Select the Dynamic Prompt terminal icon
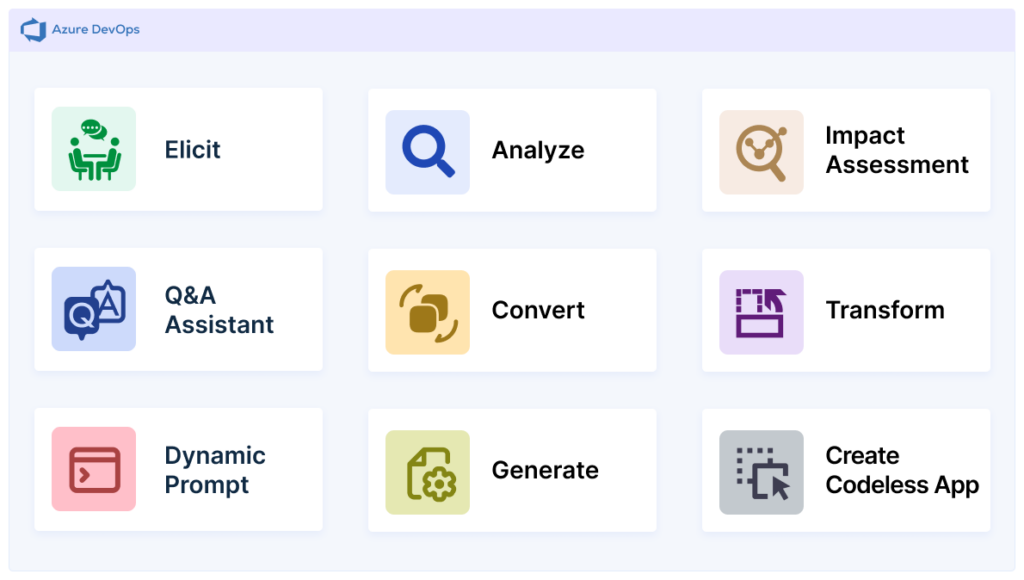This screenshot has height=580, width=1024. (x=93, y=470)
